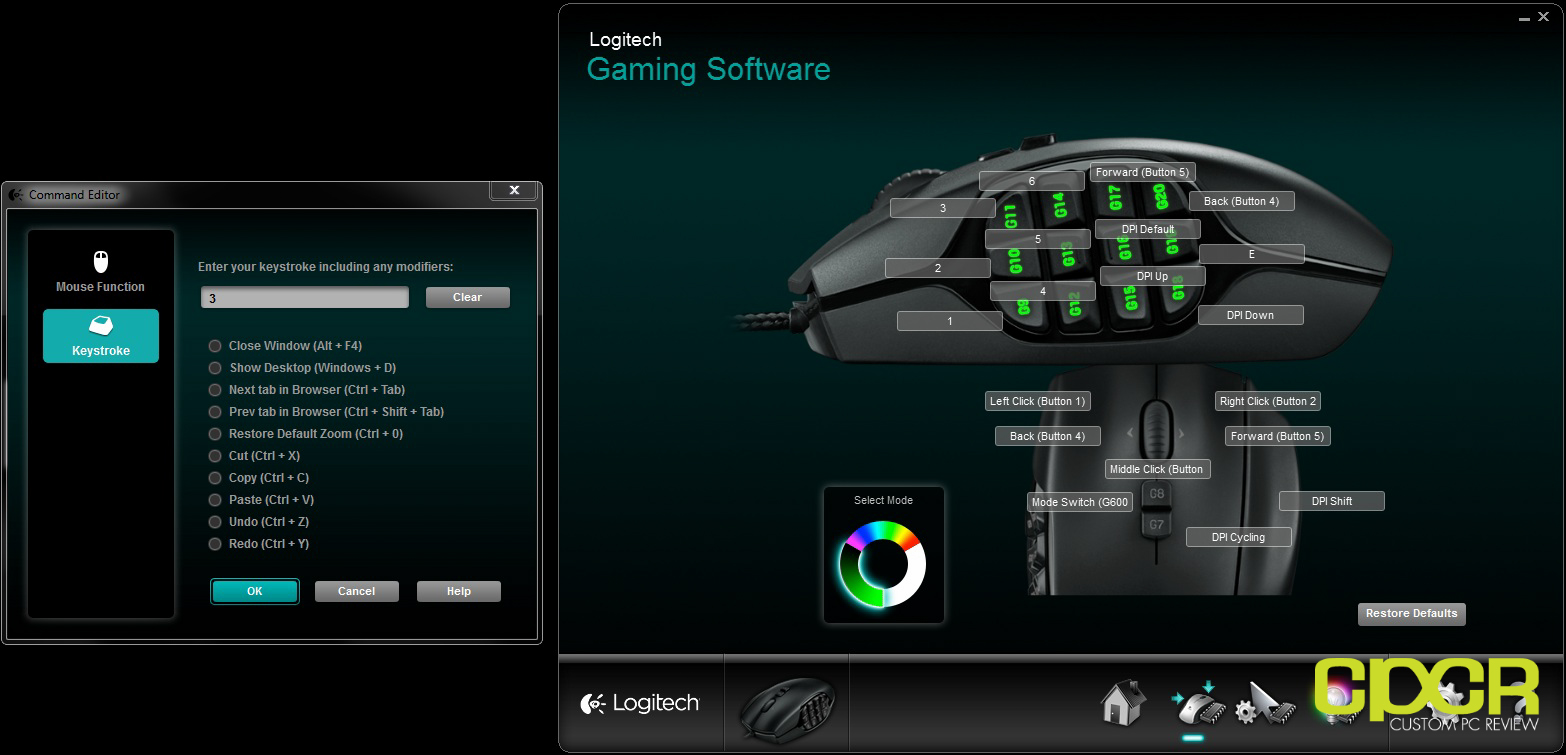Close the Command Editor dialog
Screen dimensions: 1566x755
tap(514, 189)
